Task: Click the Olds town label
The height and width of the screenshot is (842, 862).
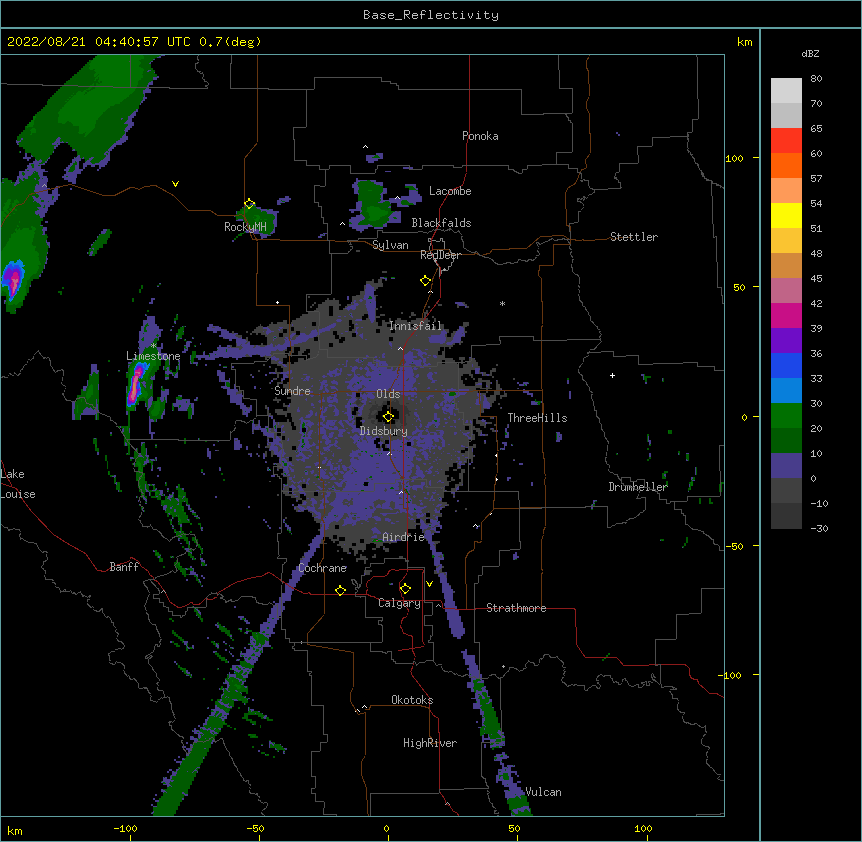Action: point(388,394)
